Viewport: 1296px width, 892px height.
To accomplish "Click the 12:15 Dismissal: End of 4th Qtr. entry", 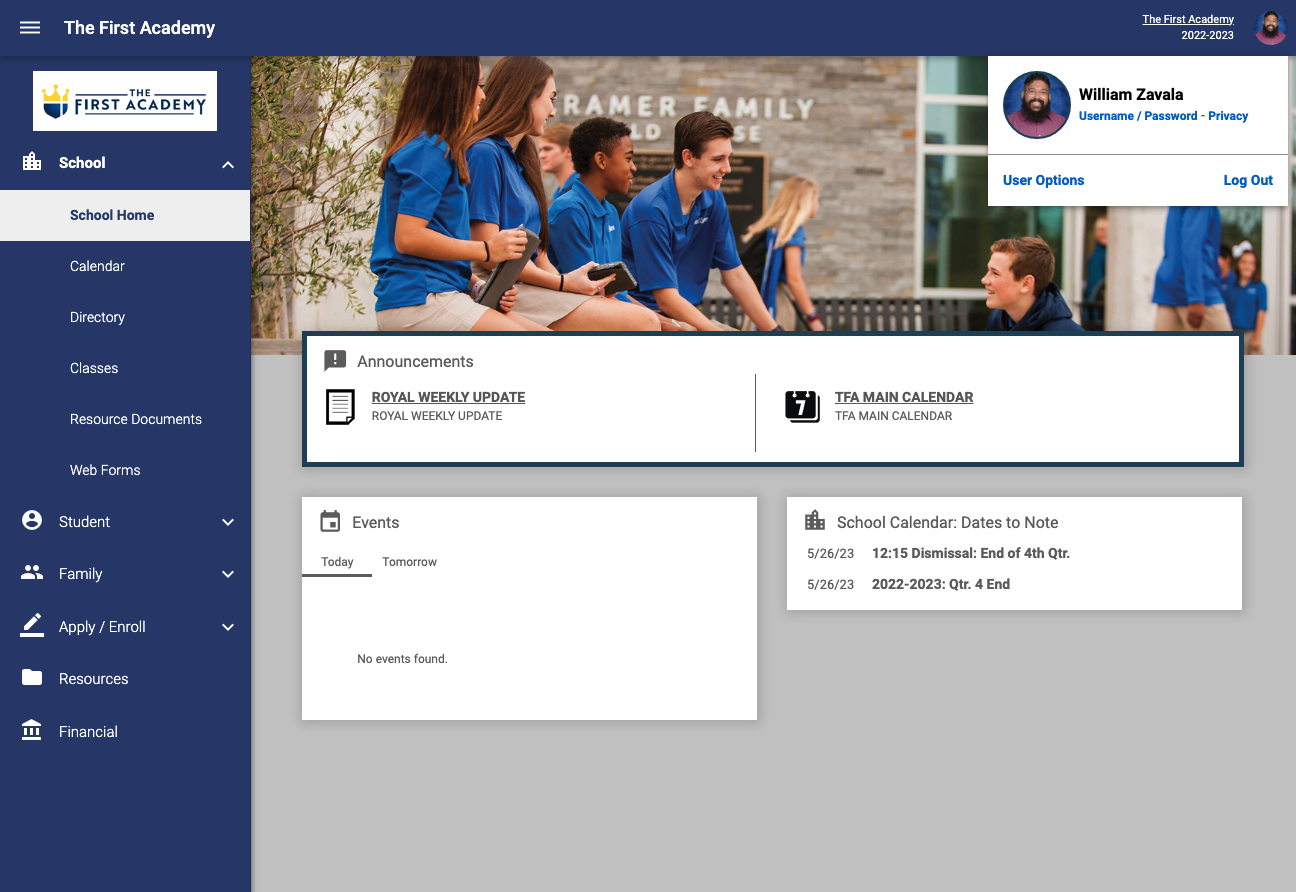I will 971,553.
